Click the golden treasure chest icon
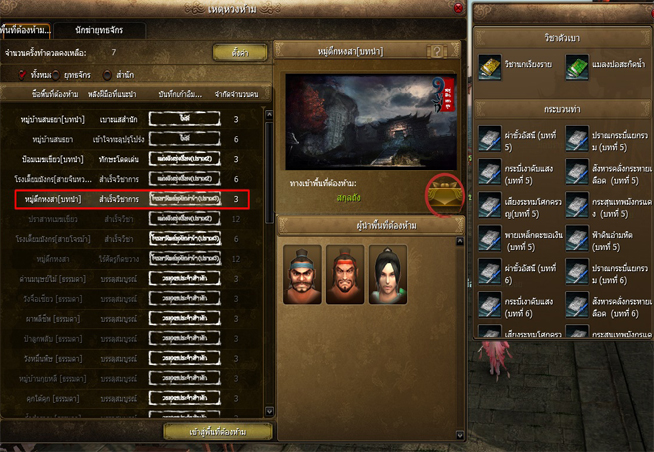Viewport: 654px width, 452px height. click(445, 195)
